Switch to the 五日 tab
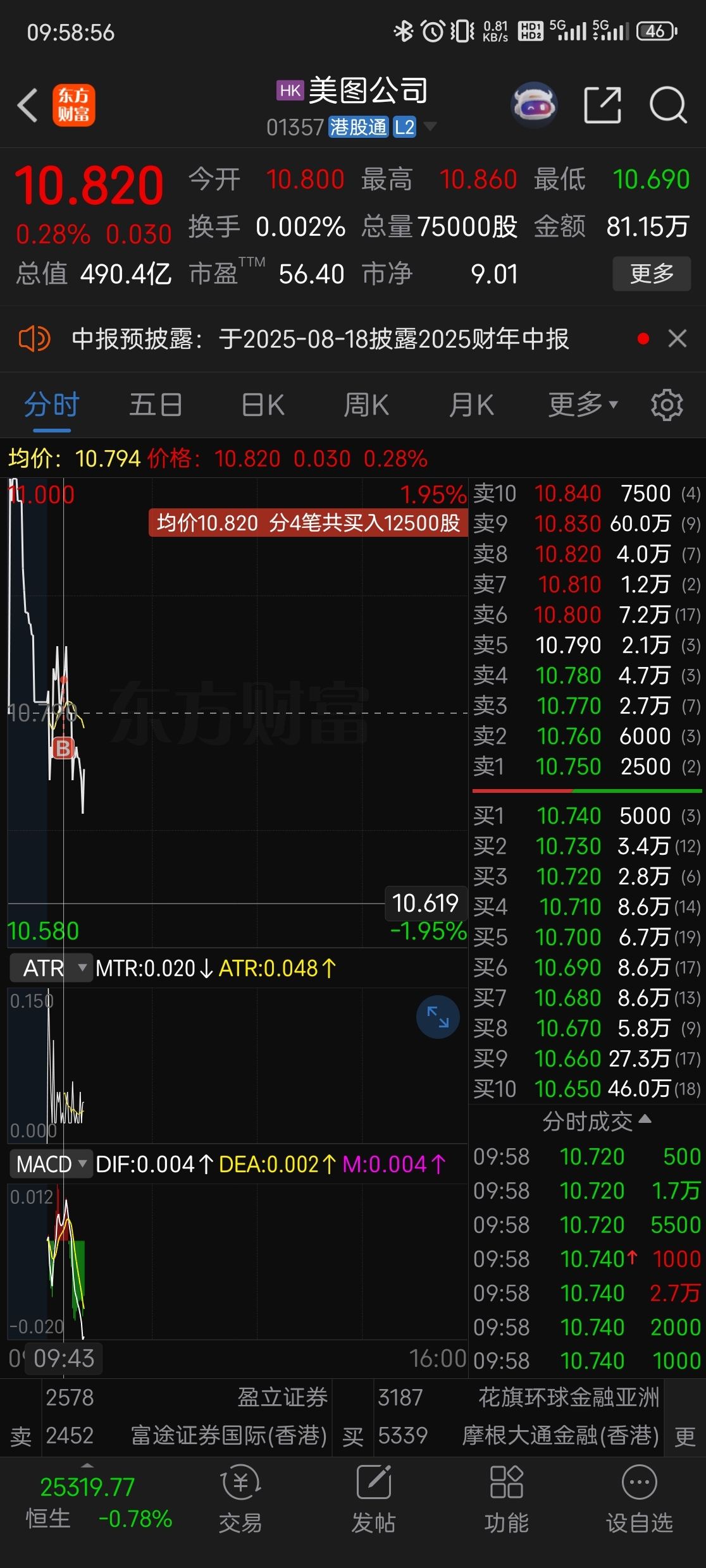 pos(156,405)
